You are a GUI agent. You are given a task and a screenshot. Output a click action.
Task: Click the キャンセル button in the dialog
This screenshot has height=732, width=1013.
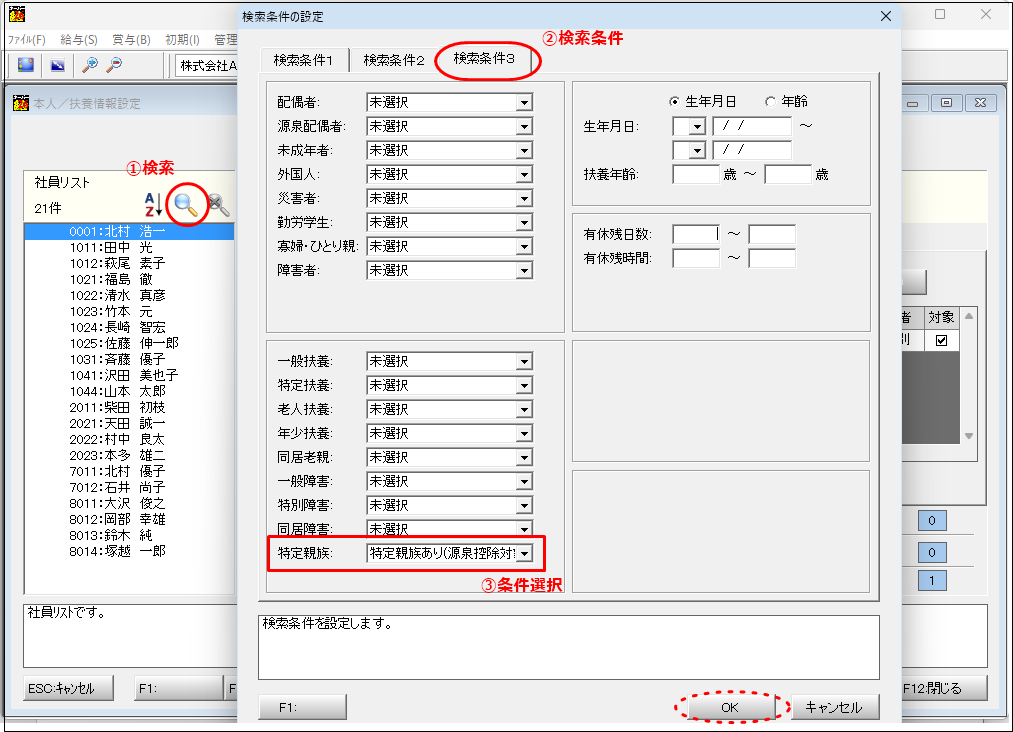(833, 707)
